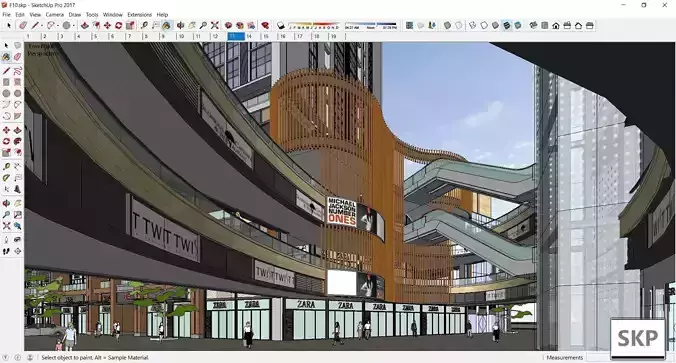The width and height of the screenshot is (676, 363).
Task: Open the Help menu
Action: pyautogui.click(x=162, y=15)
